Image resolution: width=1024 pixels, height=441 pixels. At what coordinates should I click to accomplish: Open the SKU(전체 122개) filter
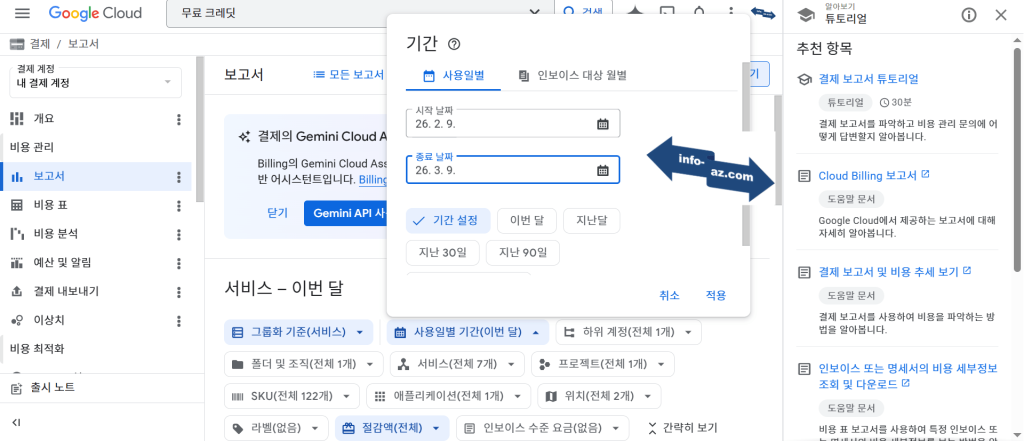(291, 396)
